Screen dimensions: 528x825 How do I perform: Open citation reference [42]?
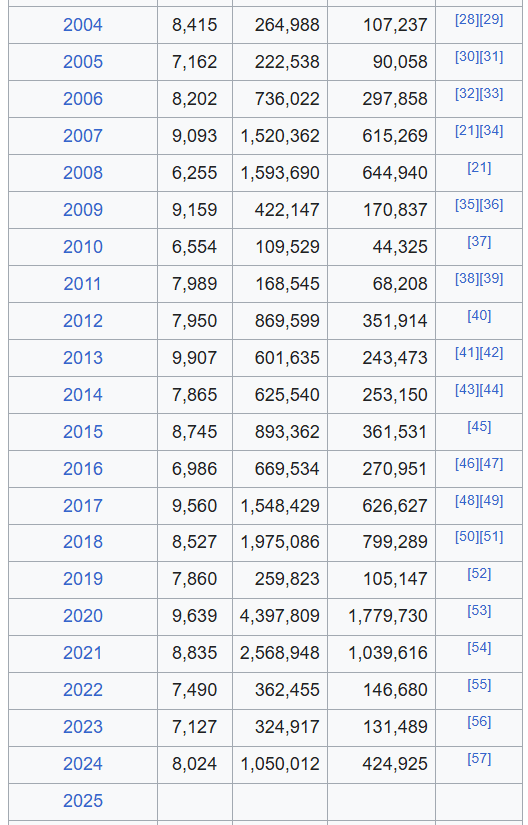click(491, 353)
